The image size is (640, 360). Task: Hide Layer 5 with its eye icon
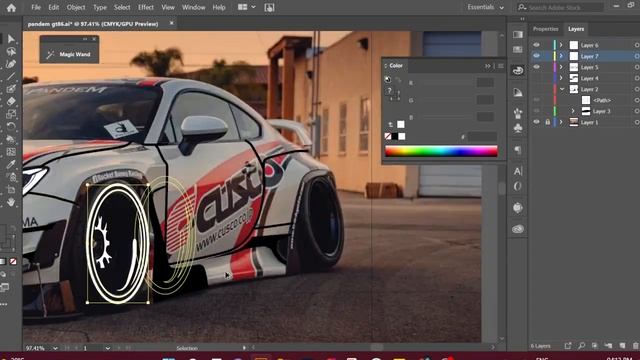click(536, 67)
